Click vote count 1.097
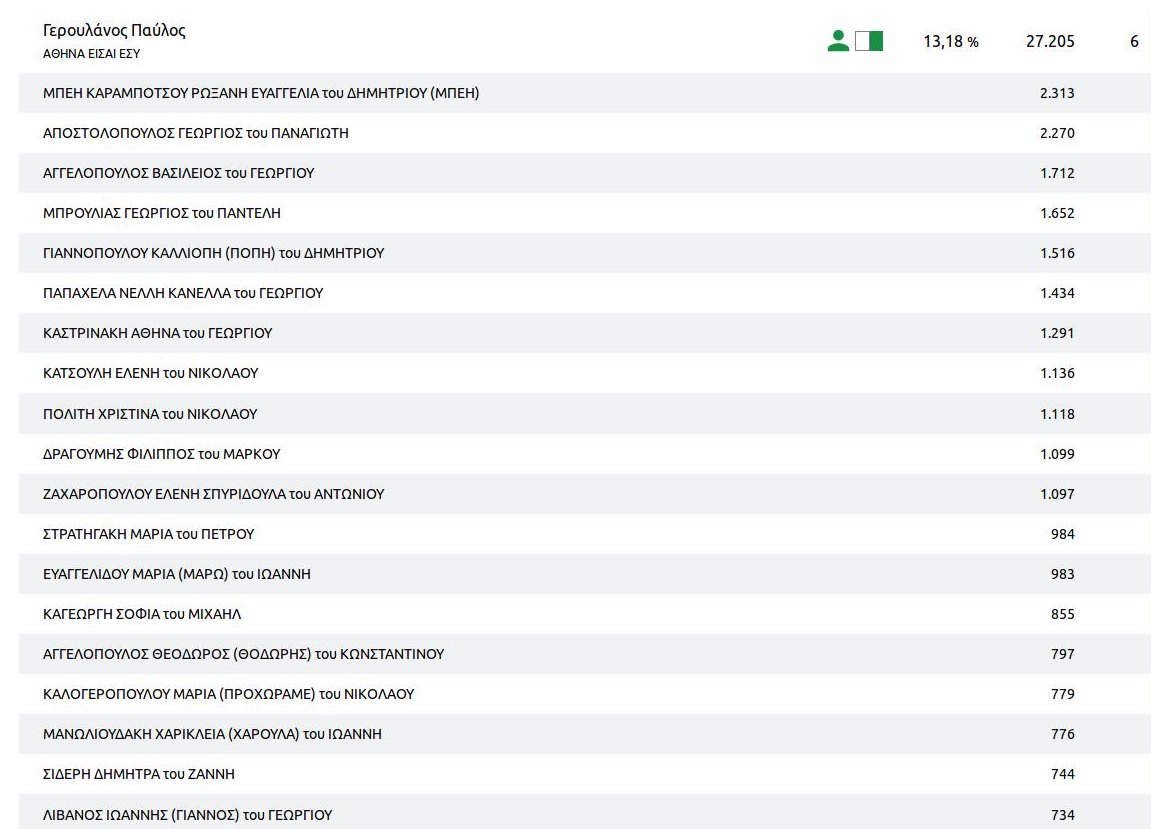The image size is (1151, 829). (x=1057, y=494)
